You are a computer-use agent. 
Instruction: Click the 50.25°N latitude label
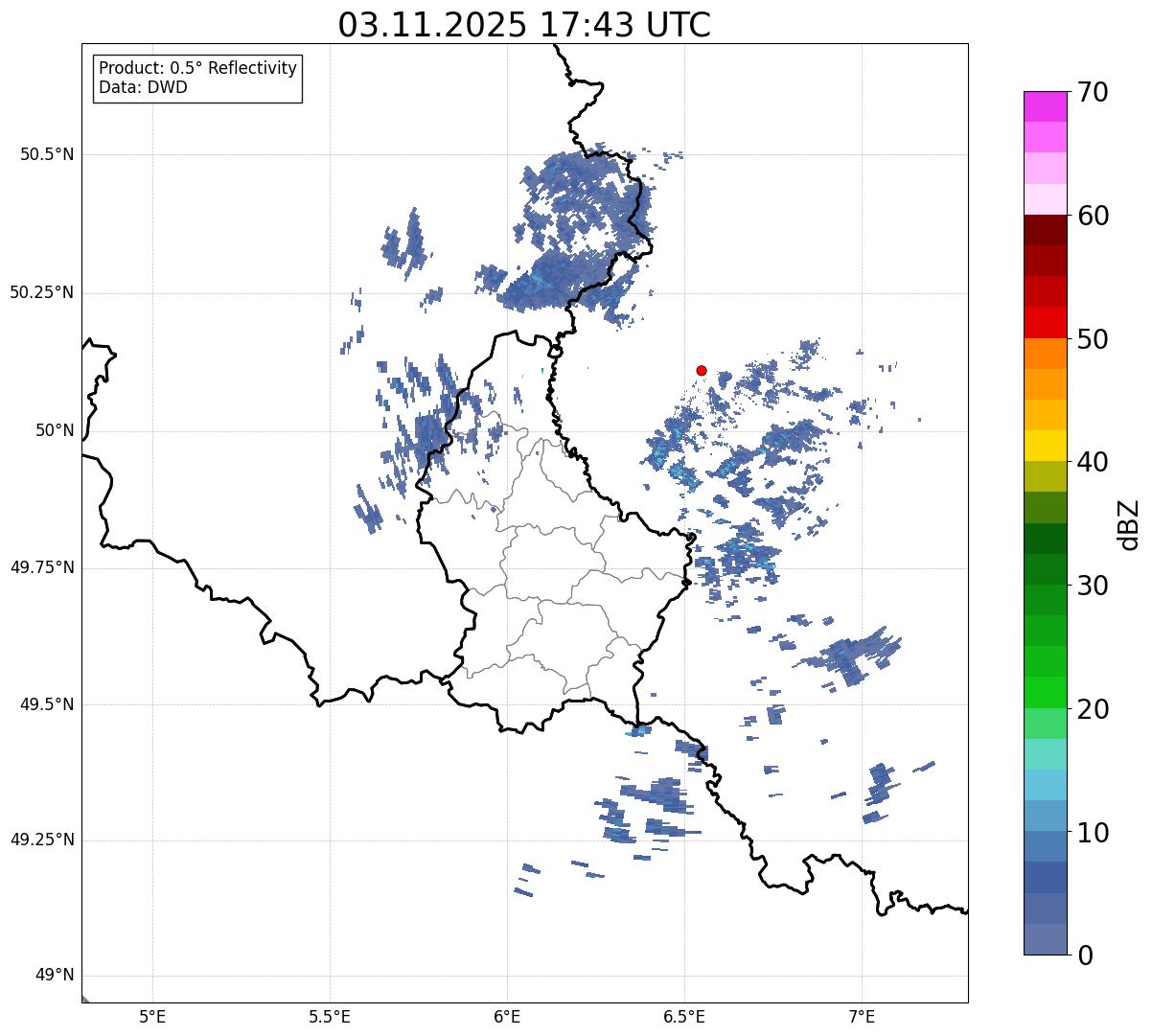point(41,292)
